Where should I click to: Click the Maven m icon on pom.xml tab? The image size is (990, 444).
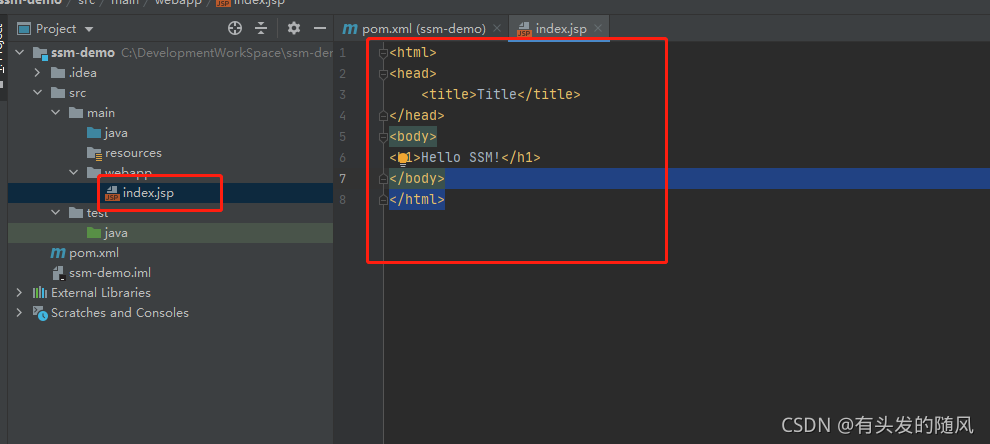350,29
